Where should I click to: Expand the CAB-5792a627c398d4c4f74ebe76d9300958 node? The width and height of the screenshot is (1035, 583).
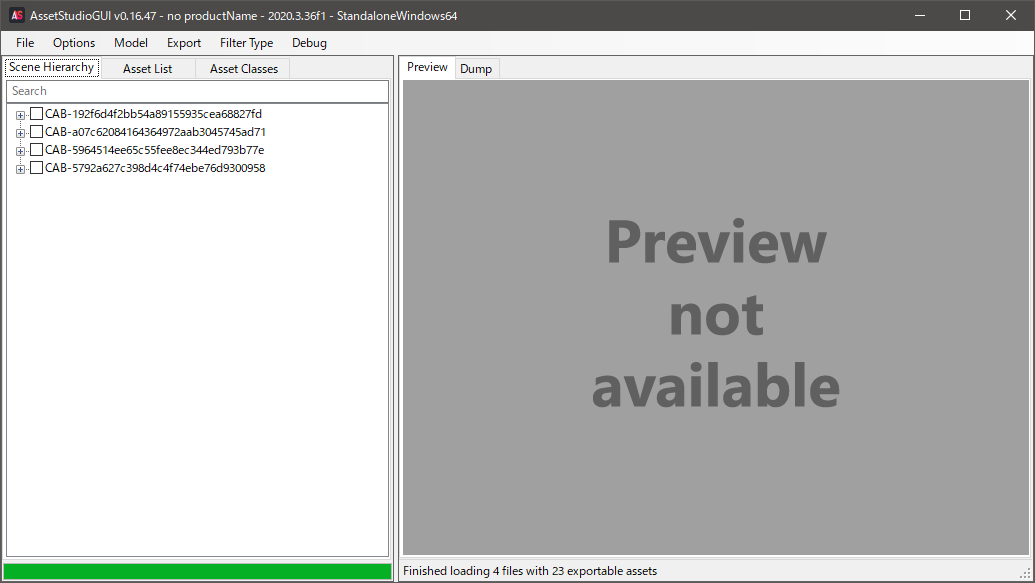[x=20, y=169]
